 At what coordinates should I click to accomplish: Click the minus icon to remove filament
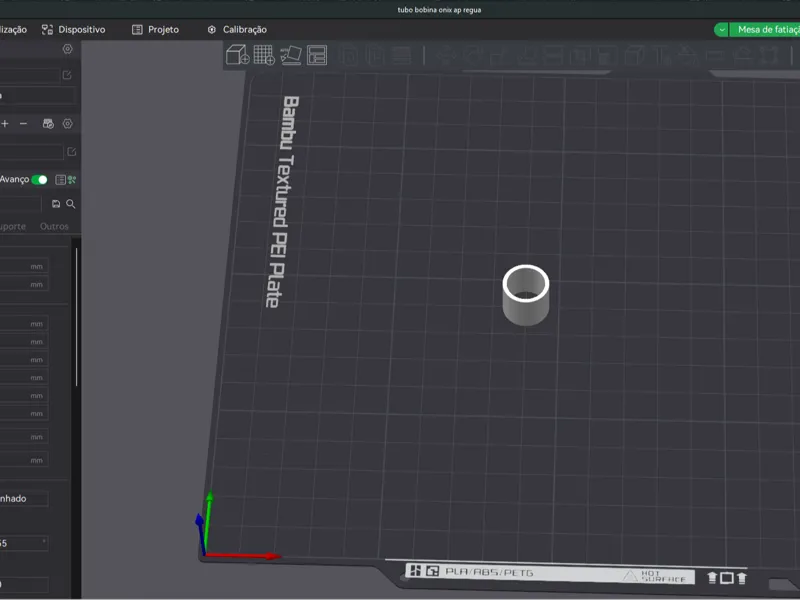(23, 123)
